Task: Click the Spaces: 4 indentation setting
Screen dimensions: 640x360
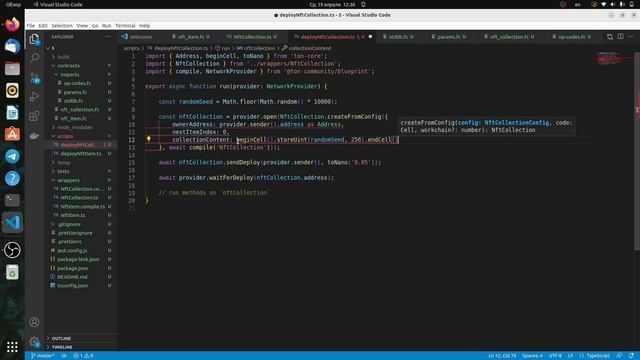Action: tap(532, 356)
